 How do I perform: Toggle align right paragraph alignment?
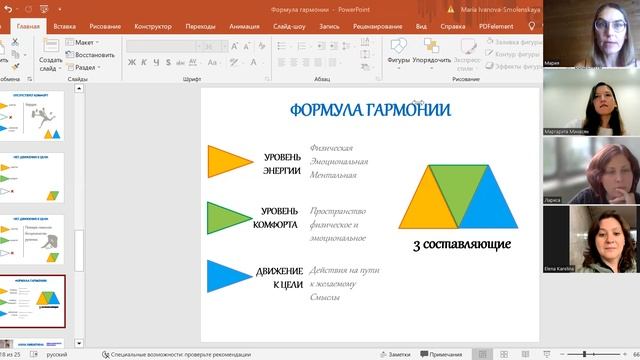tap(306, 62)
